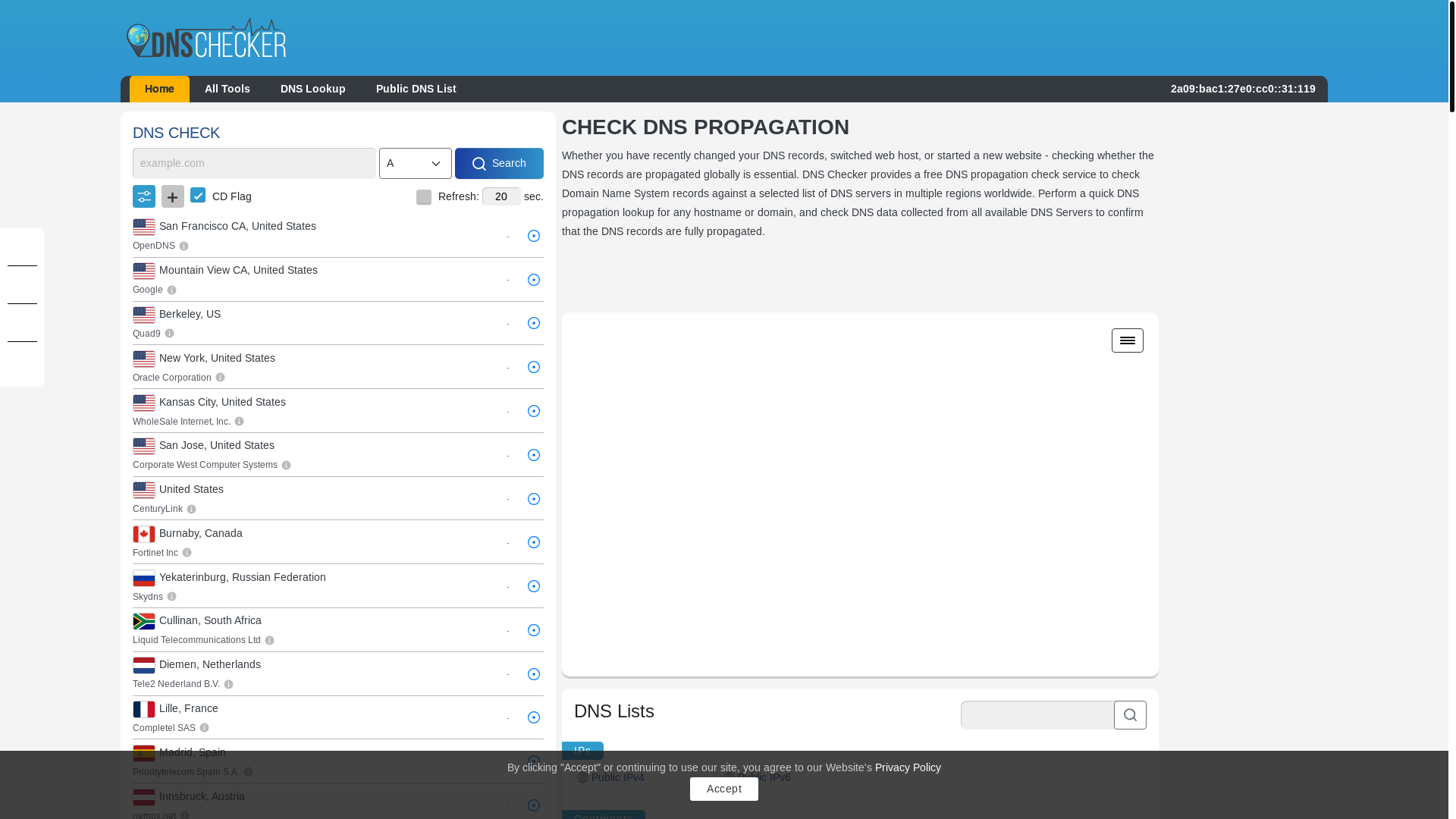Viewport: 1456px width, 819px height.
Task: Open info icon next to Liquid Telecommunications
Action: pyautogui.click(x=269, y=641)
